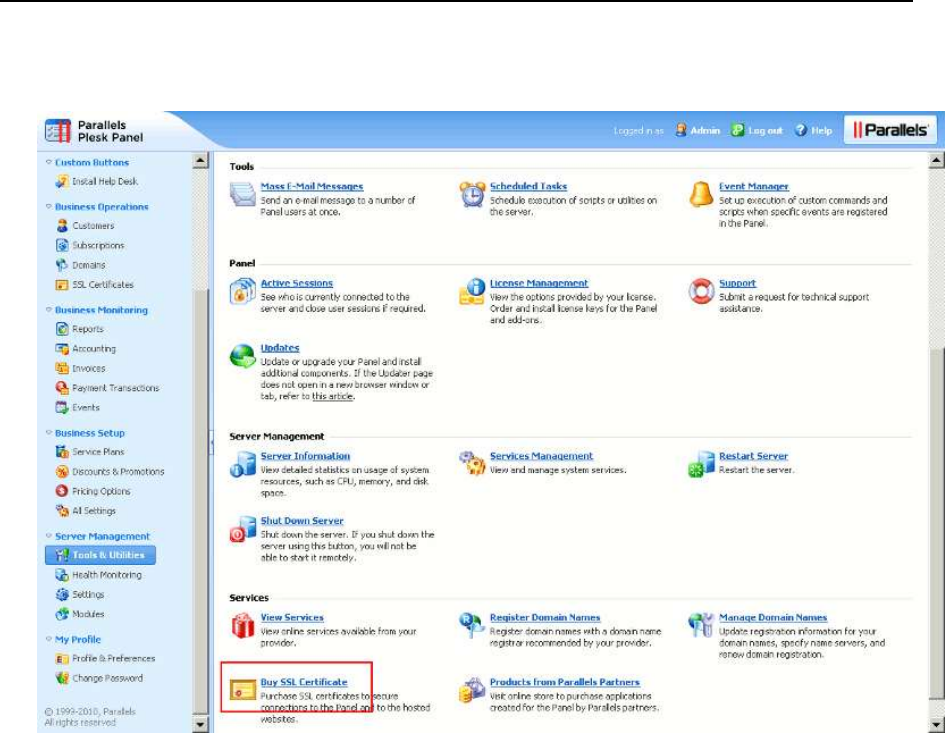Click the View Services gift box icon
945x733 pixels.
(x=243, y=625)
